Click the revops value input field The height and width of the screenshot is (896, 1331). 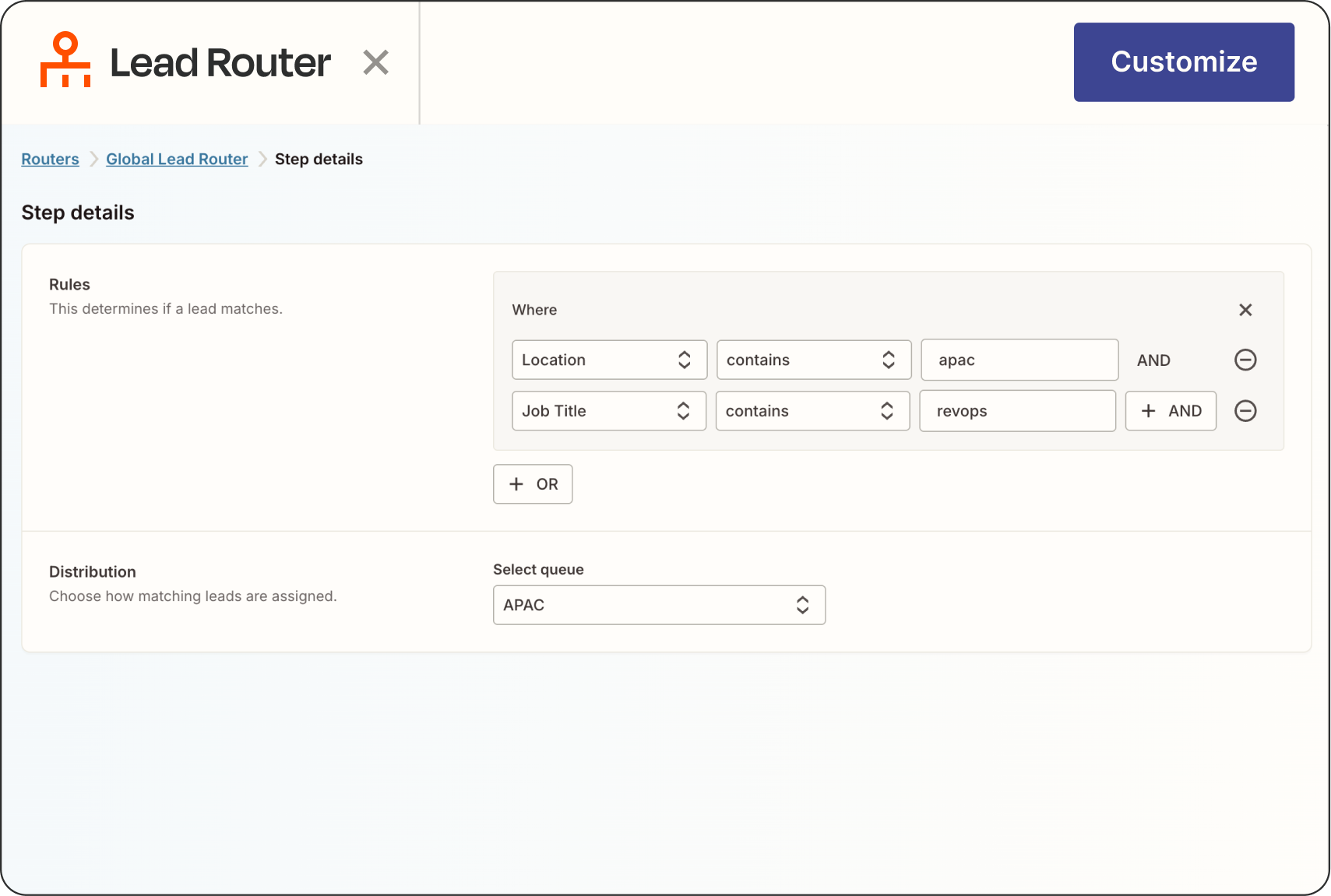(x=1017, y=411)
